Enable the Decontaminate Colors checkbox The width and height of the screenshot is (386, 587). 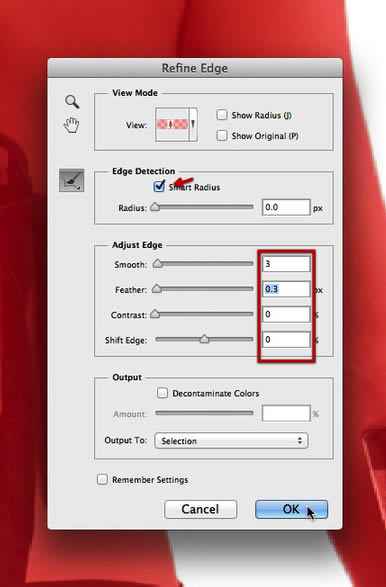[162, 393]
